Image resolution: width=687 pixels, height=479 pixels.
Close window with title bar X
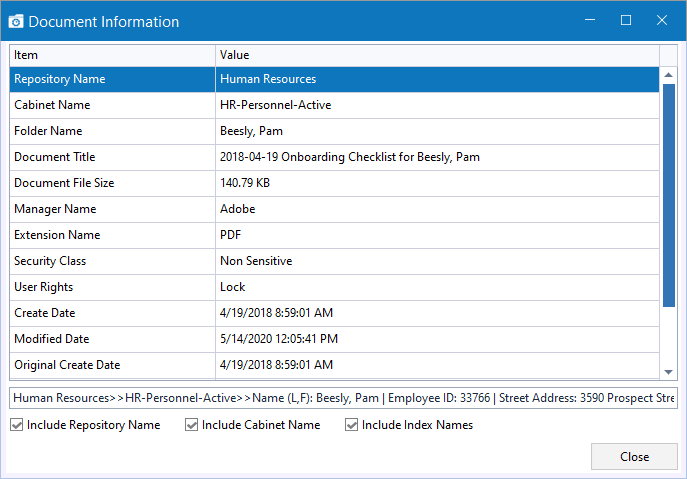662,20
